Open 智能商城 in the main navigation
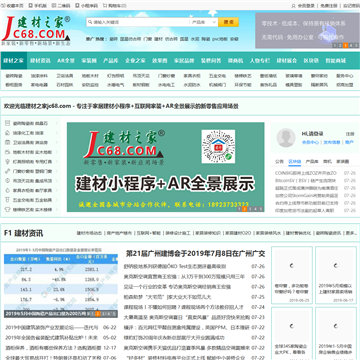The height and width of the screenshot is (360, 360). coord(336,61)
